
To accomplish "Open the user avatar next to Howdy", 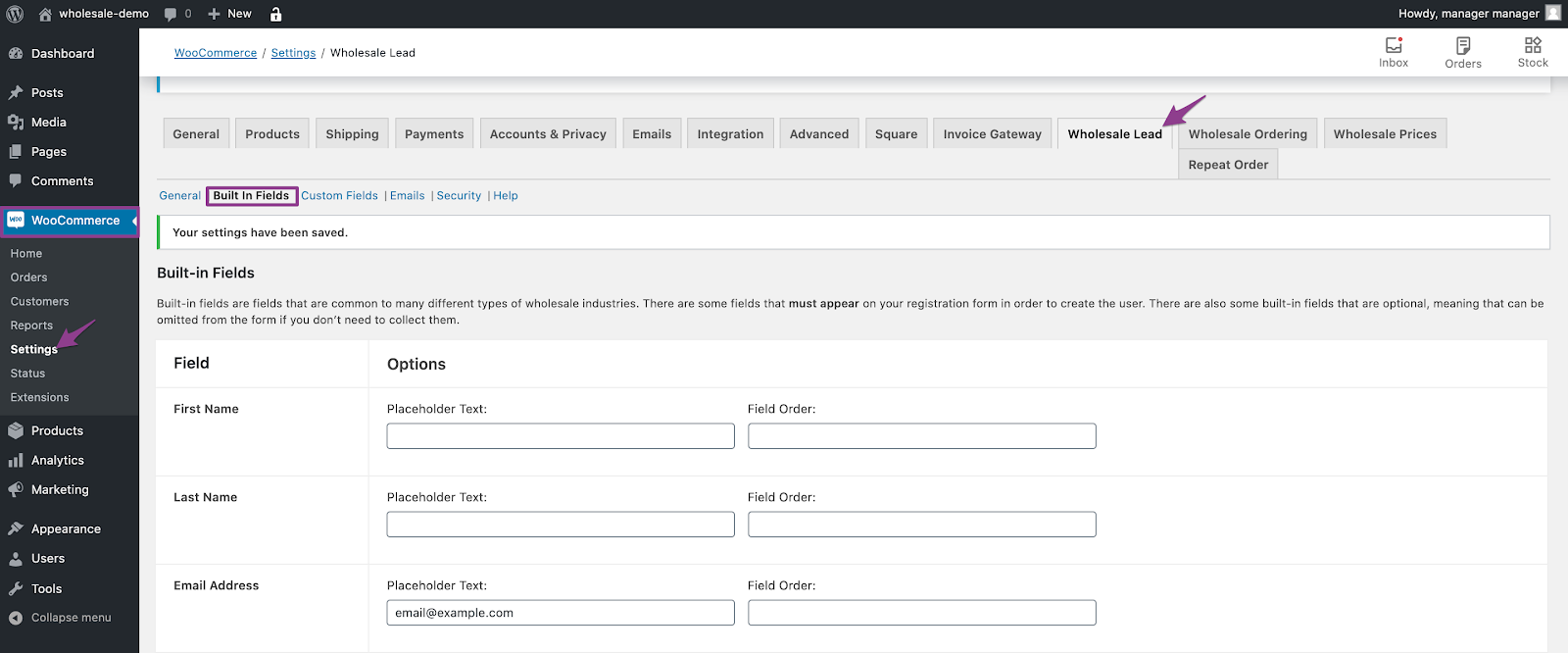I will [1553, 13].
